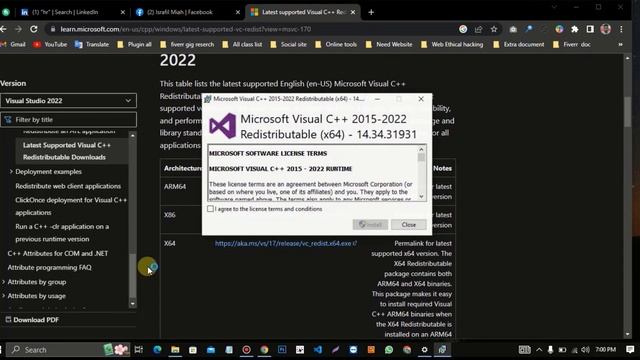Open fiverr gig reserch bookmark folder
Viewport: 640px width, 360px height.
click(187, 44)
